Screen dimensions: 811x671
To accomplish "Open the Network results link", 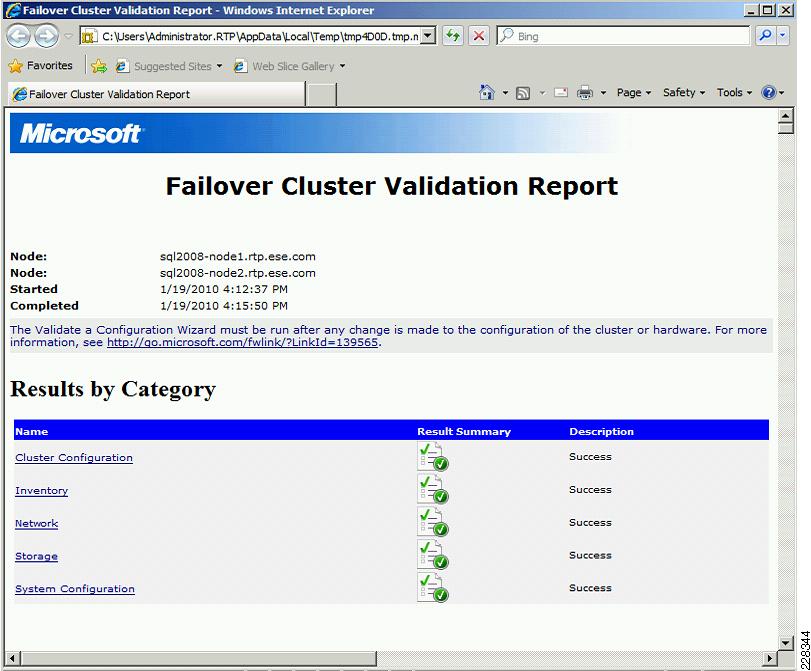I will coord(36,523).
